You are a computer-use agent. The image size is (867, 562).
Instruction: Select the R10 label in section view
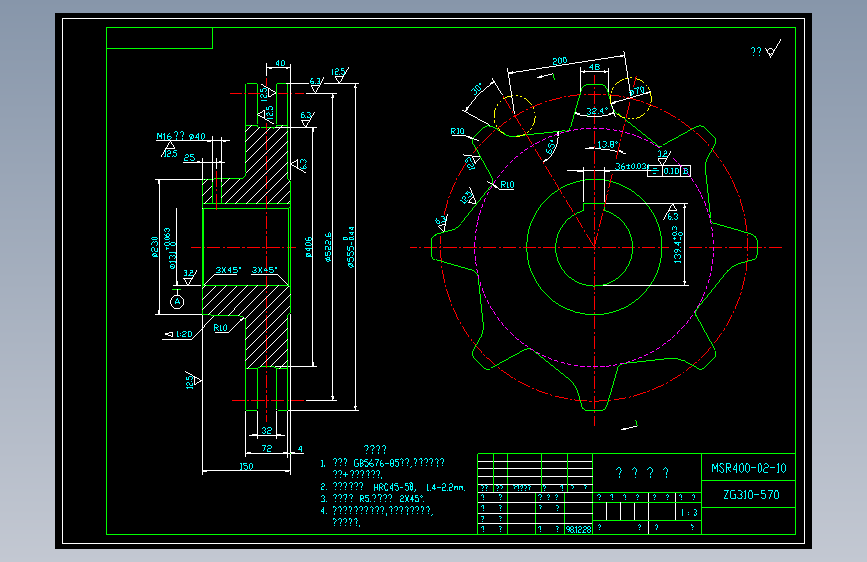221,327
